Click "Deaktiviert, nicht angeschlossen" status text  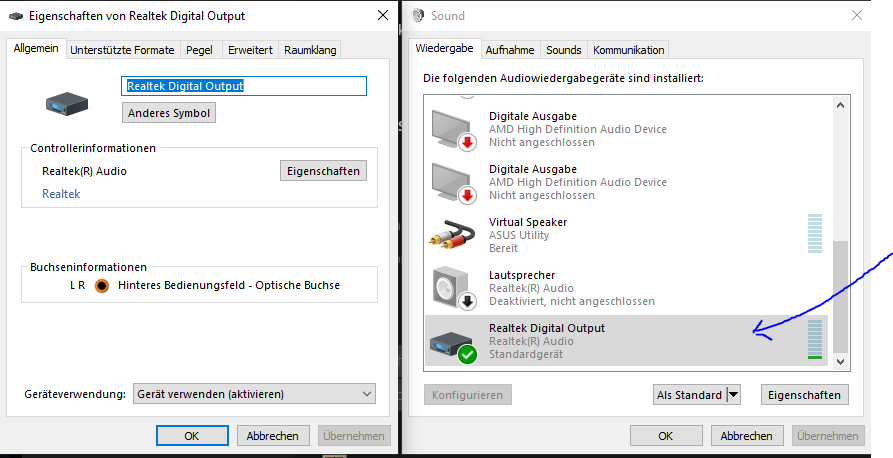pos(572,301)
